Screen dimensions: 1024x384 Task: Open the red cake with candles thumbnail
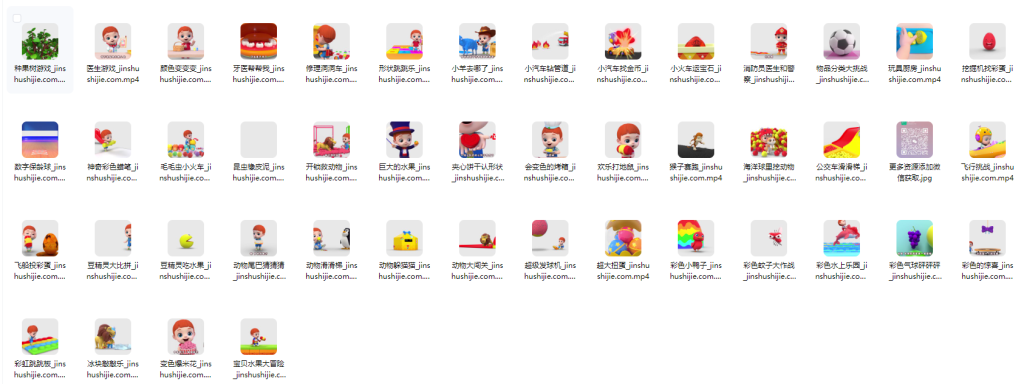(x=259, y=42)
